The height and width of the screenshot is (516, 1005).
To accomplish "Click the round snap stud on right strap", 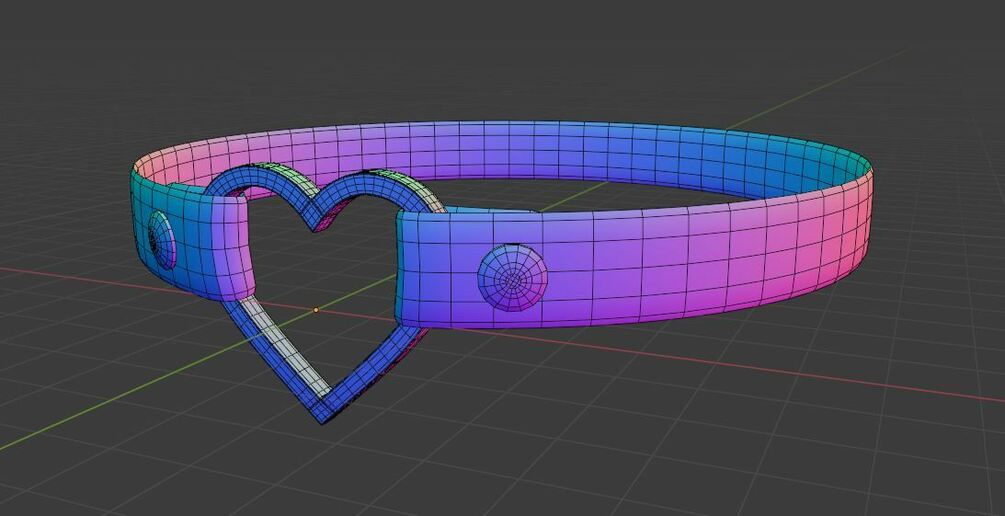I will coord(513,278).
